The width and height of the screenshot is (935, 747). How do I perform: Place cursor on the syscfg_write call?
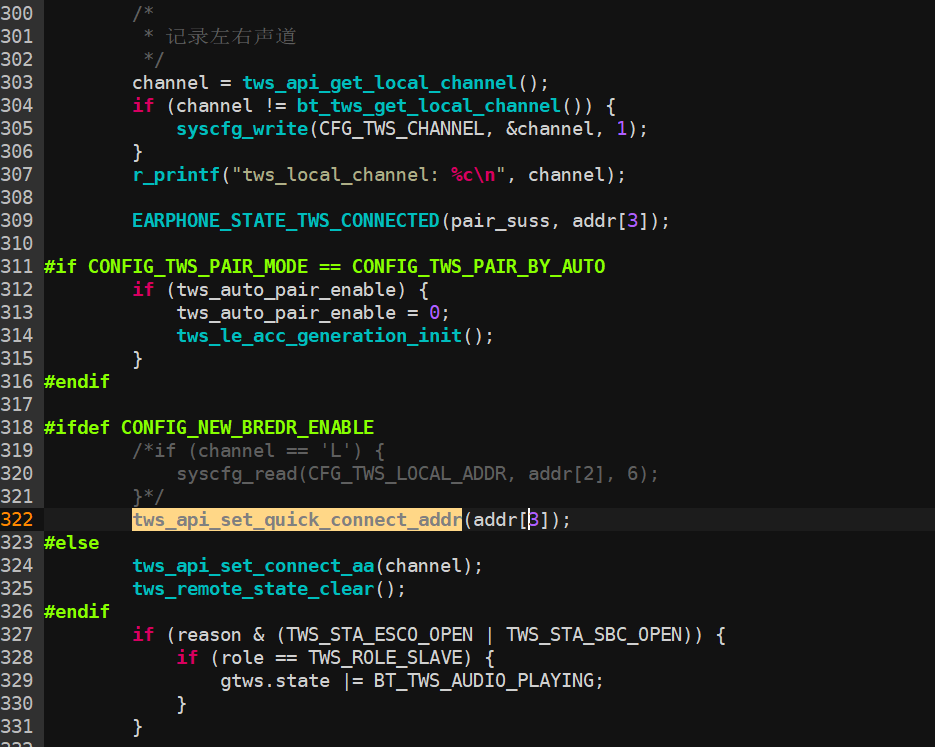coord(242,129)
